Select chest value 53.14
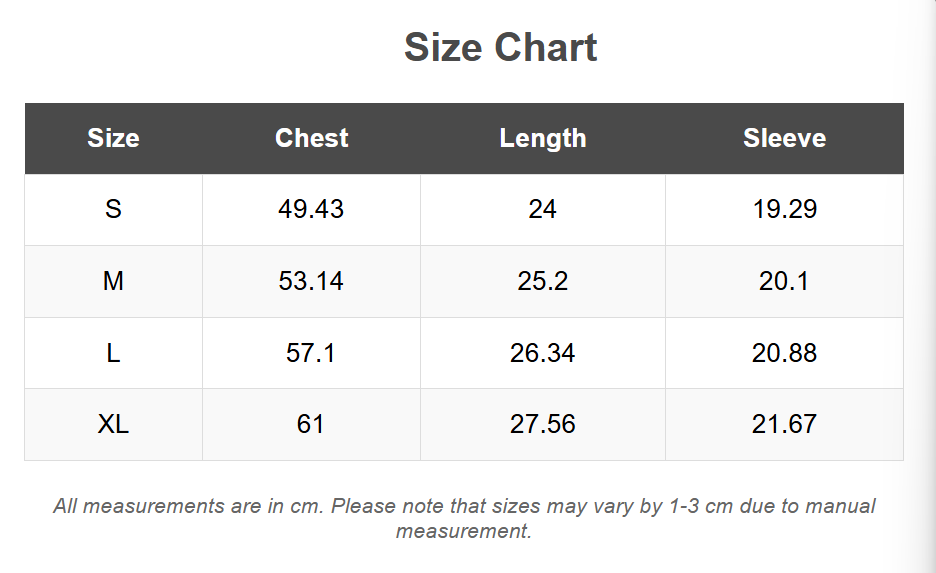This screenshot has height=573, width=936. click(x=311, y=281)
